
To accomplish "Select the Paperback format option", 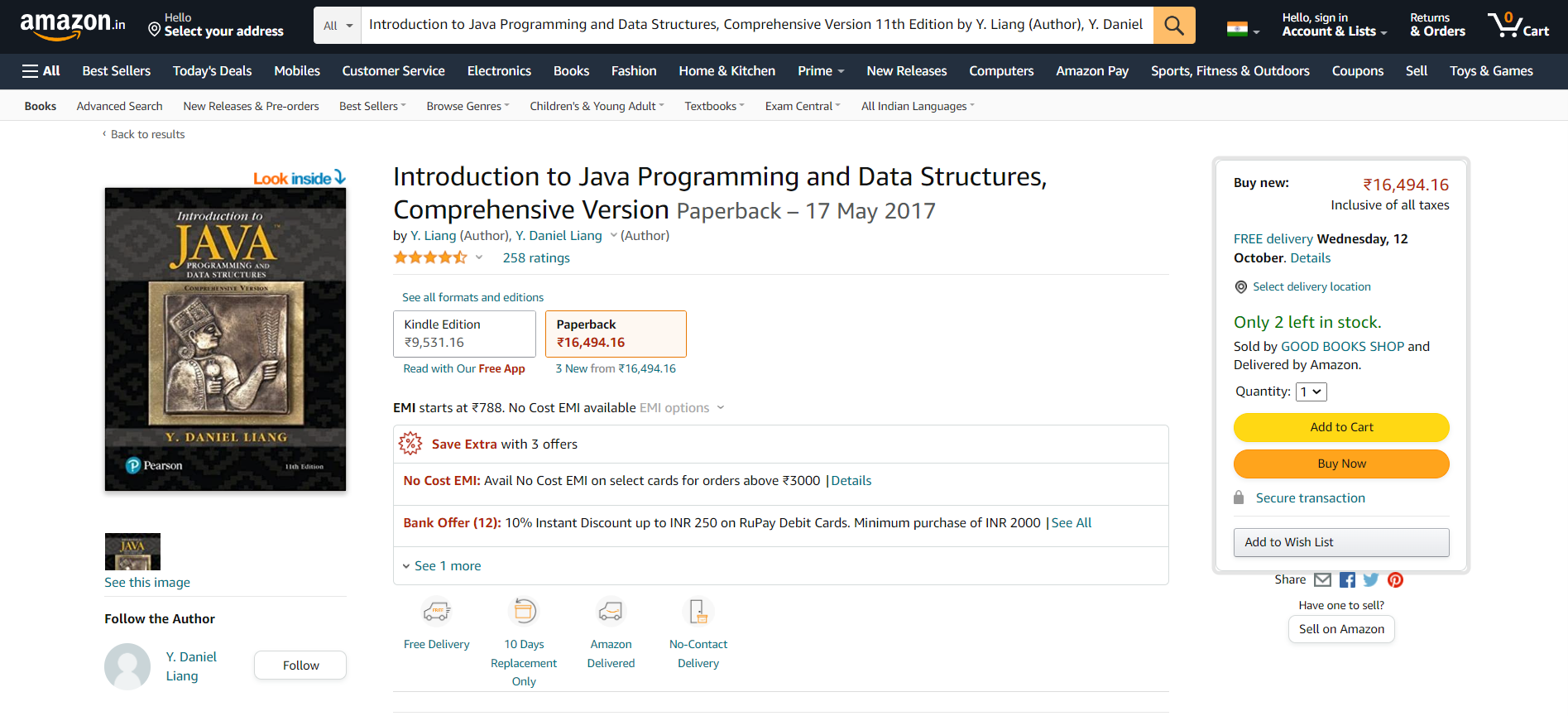I will (616, 334).
